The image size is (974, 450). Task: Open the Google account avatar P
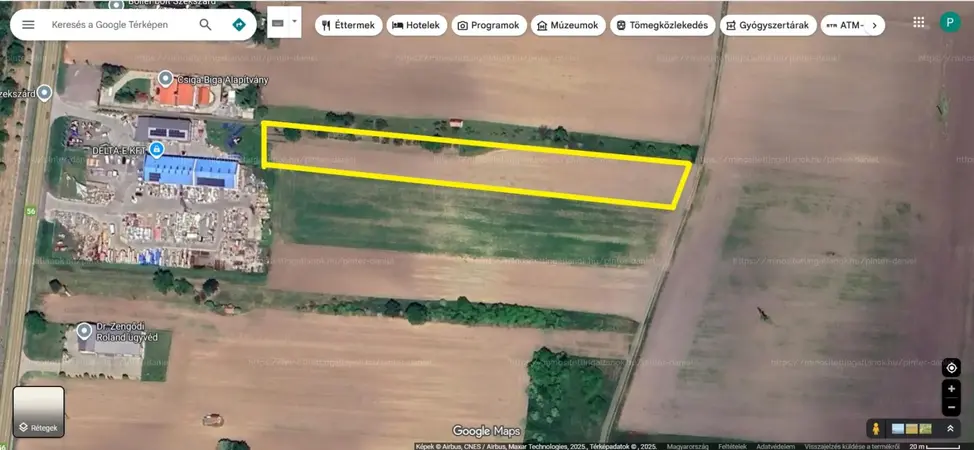949,22
